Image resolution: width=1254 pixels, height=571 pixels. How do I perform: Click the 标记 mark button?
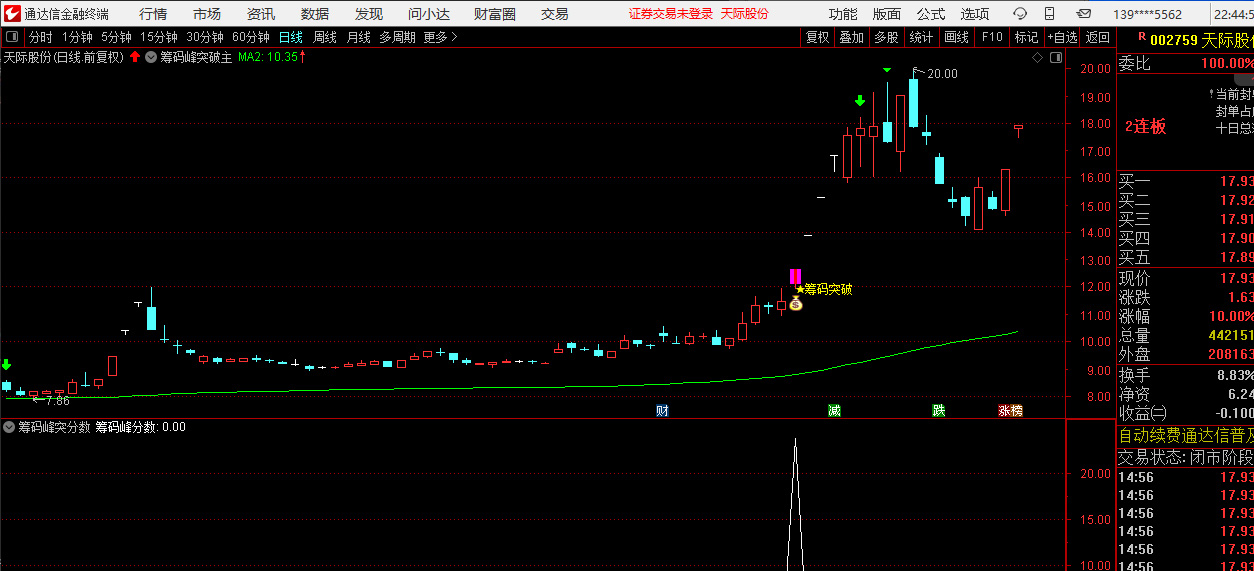(x=1026, y=37)
